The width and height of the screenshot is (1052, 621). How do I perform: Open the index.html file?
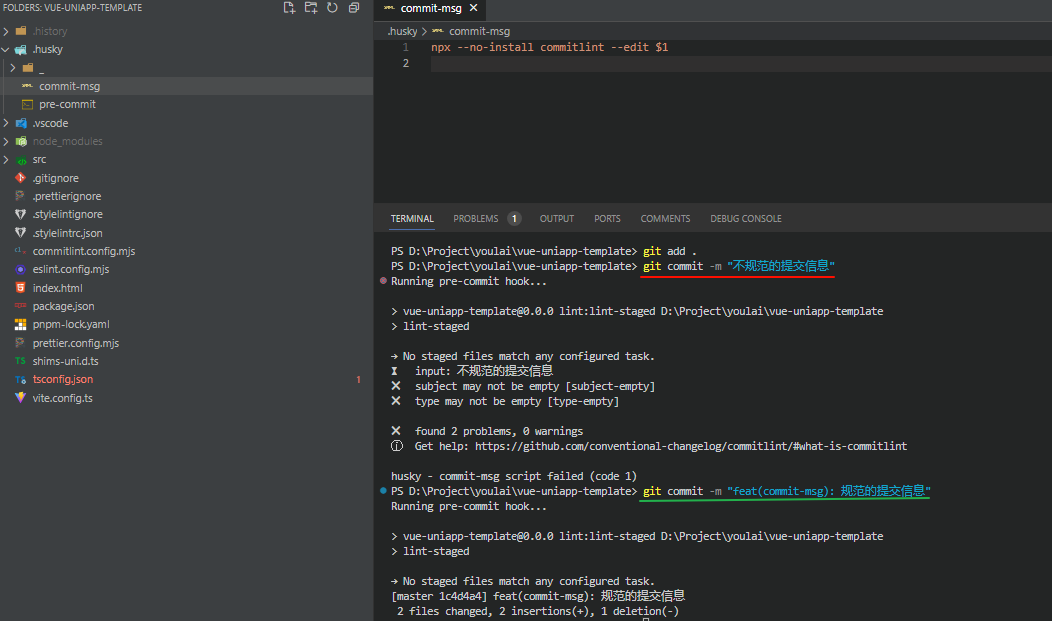coord(57,288)
